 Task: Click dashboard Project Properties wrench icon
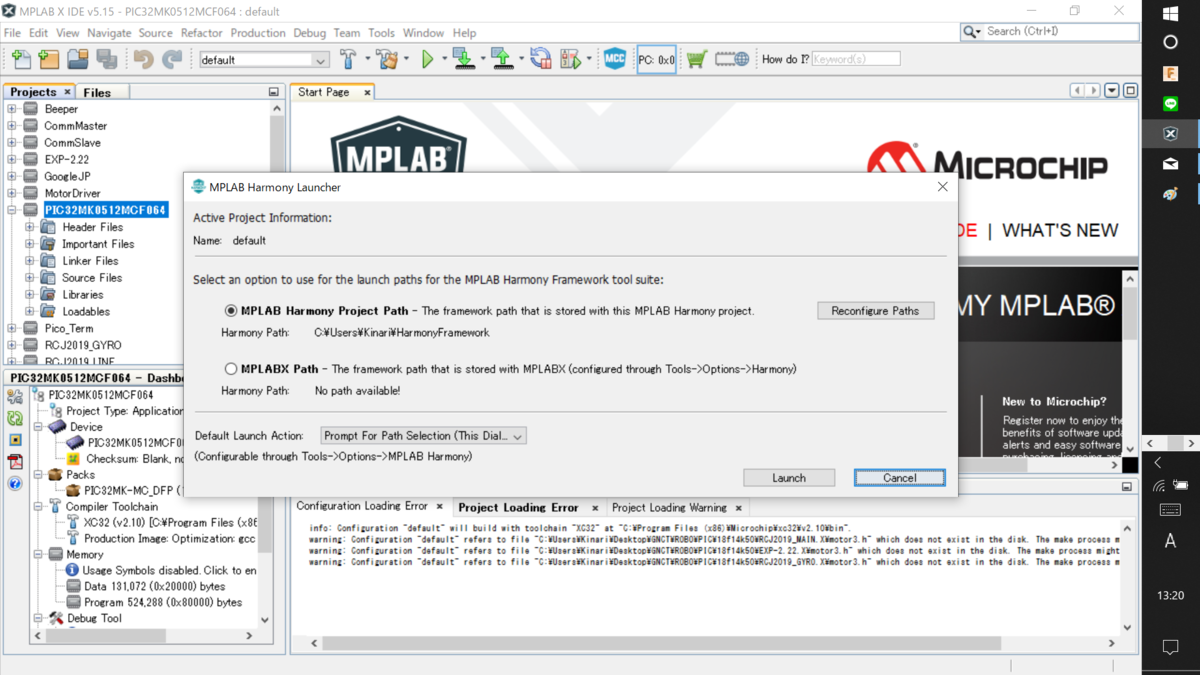click(15, 397)
